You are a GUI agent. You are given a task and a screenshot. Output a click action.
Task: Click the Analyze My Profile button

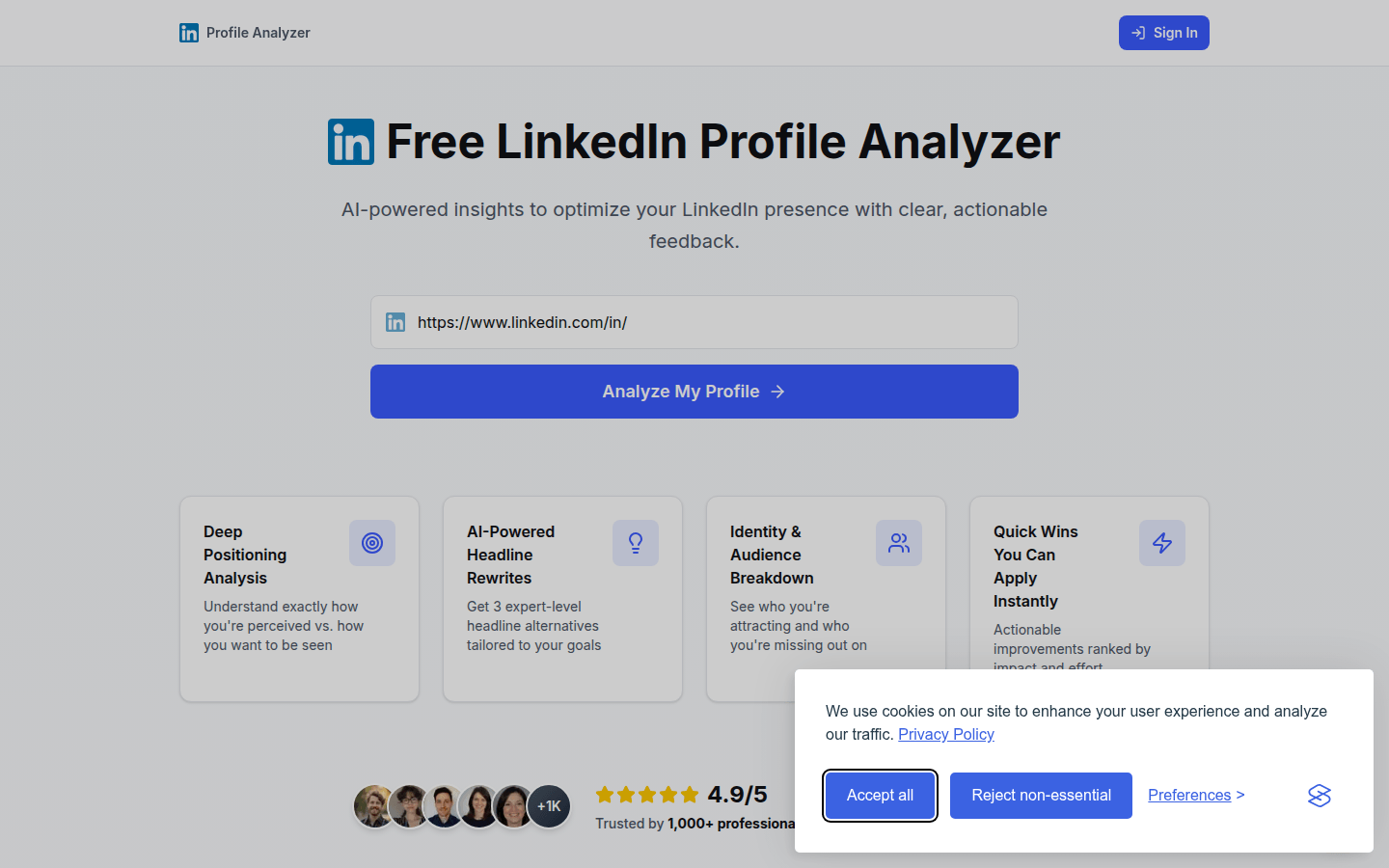click(x=694, y=391)
